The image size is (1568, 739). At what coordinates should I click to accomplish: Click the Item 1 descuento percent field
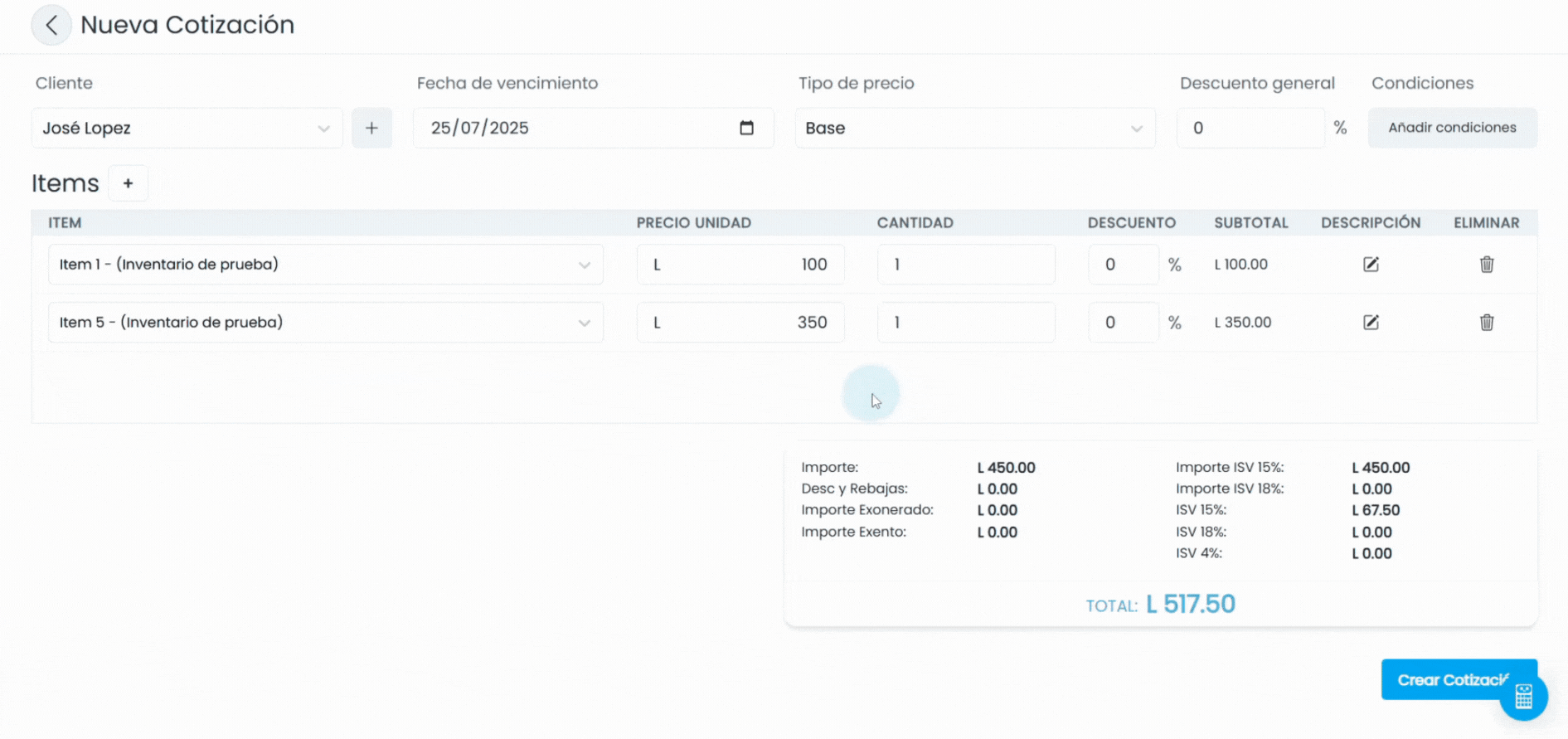[1123, 265]
